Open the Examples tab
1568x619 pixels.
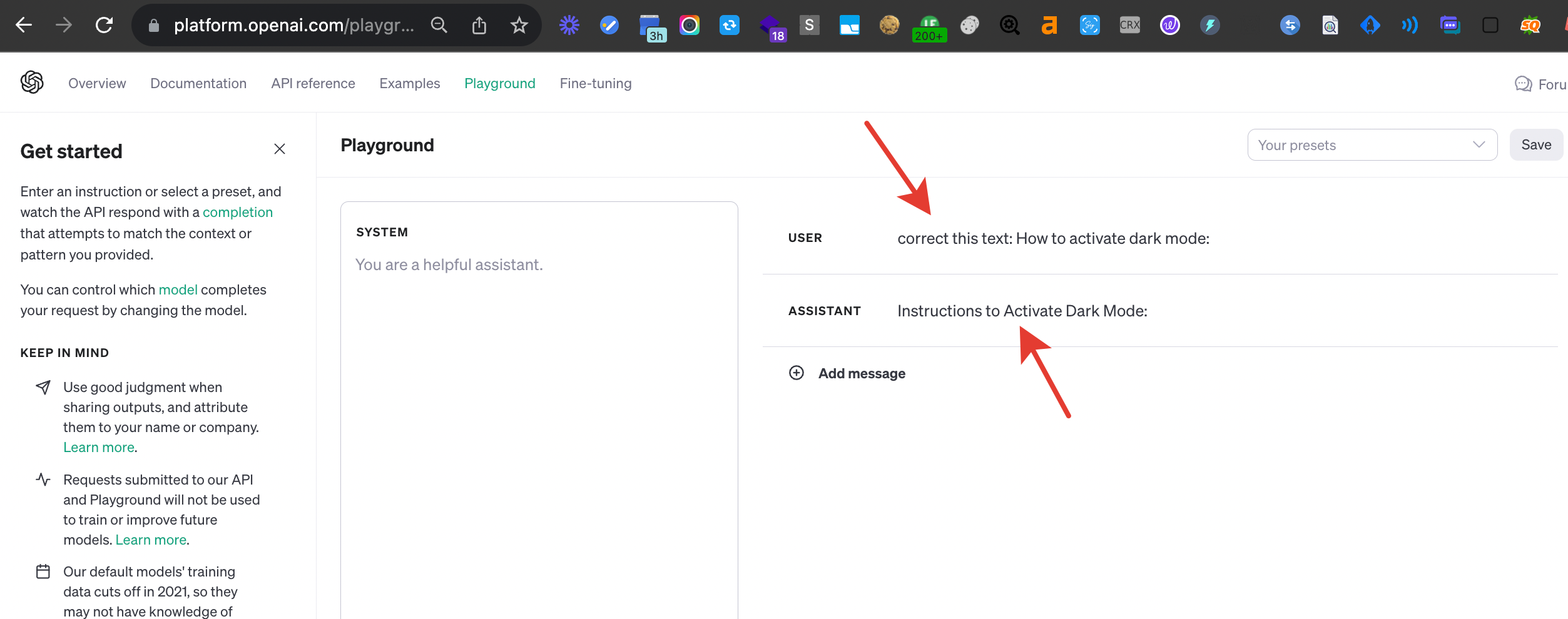(409, 84)
